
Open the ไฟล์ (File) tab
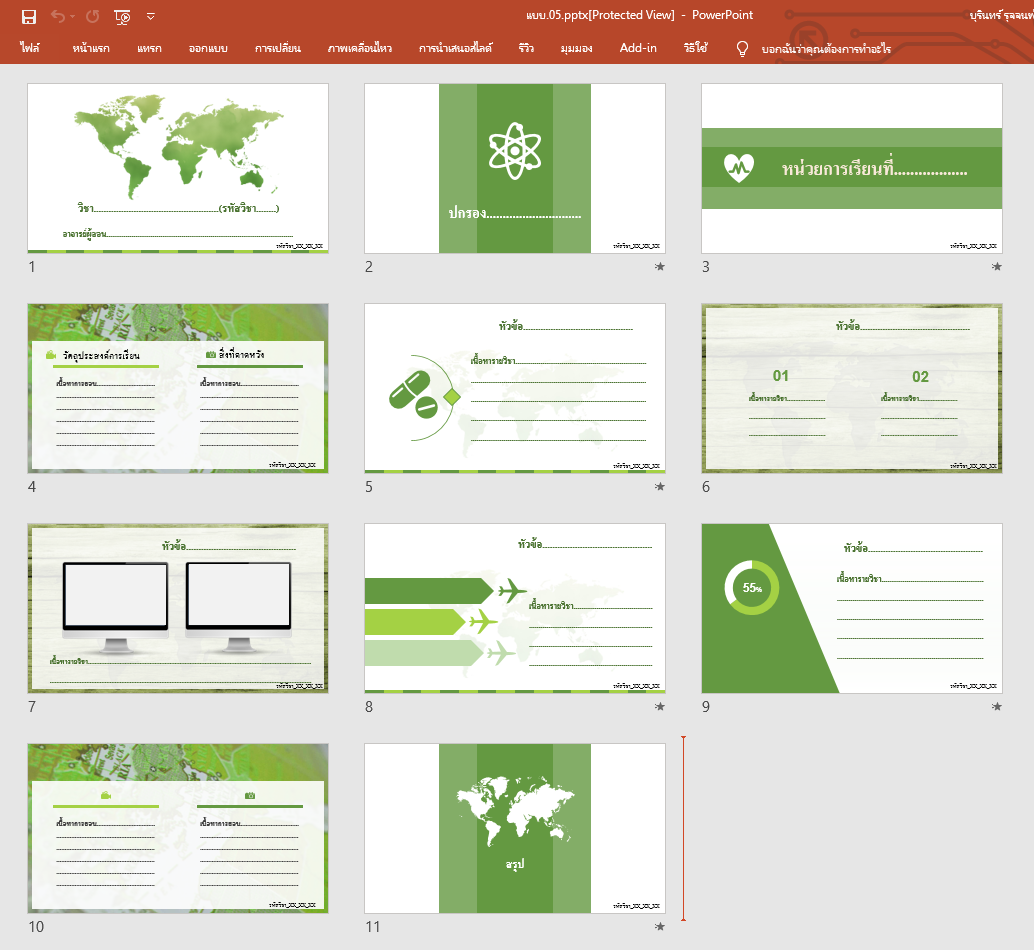click(x=30, y=48)
